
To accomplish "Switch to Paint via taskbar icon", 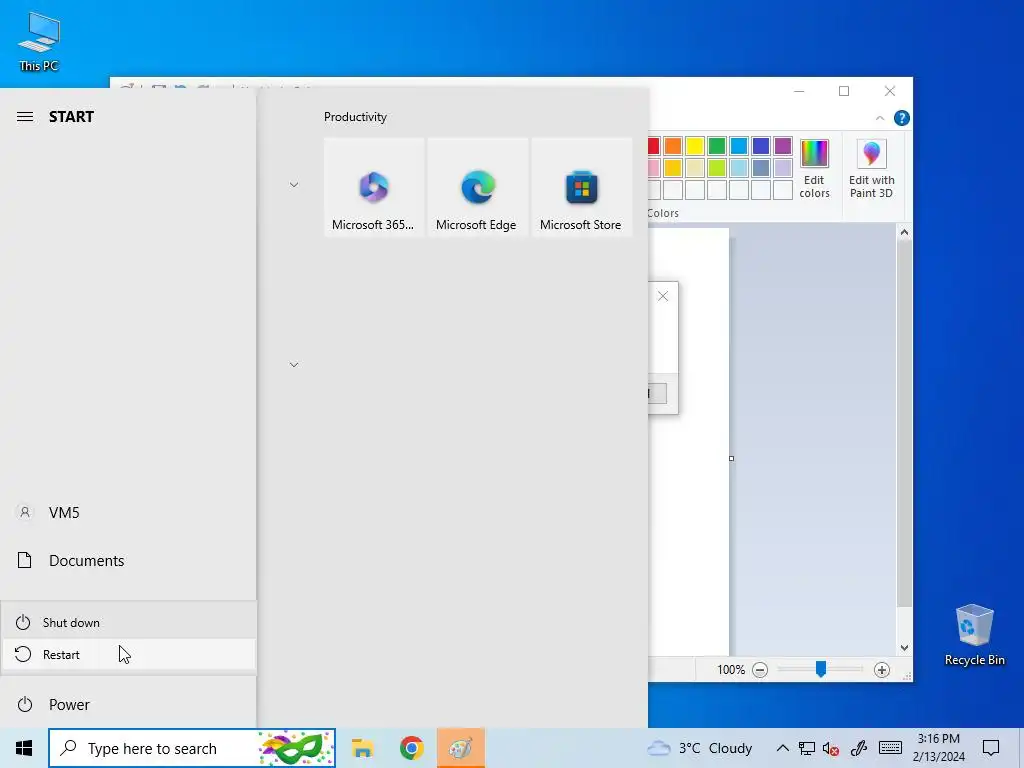I will (x=461, y=748).
